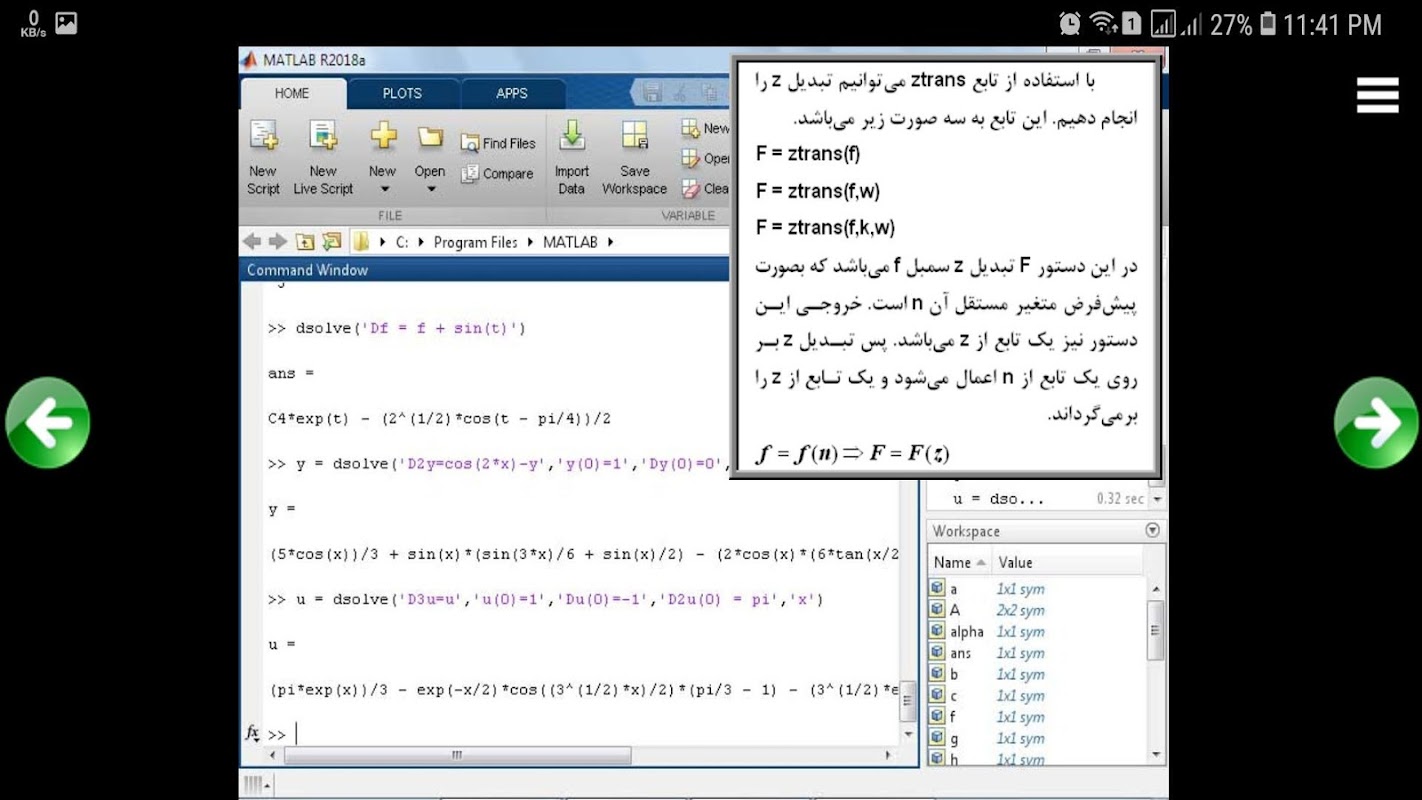Switch to the PLOTS tab
The height and width of the screenshot is (800, 1422).
click(402, 93)
